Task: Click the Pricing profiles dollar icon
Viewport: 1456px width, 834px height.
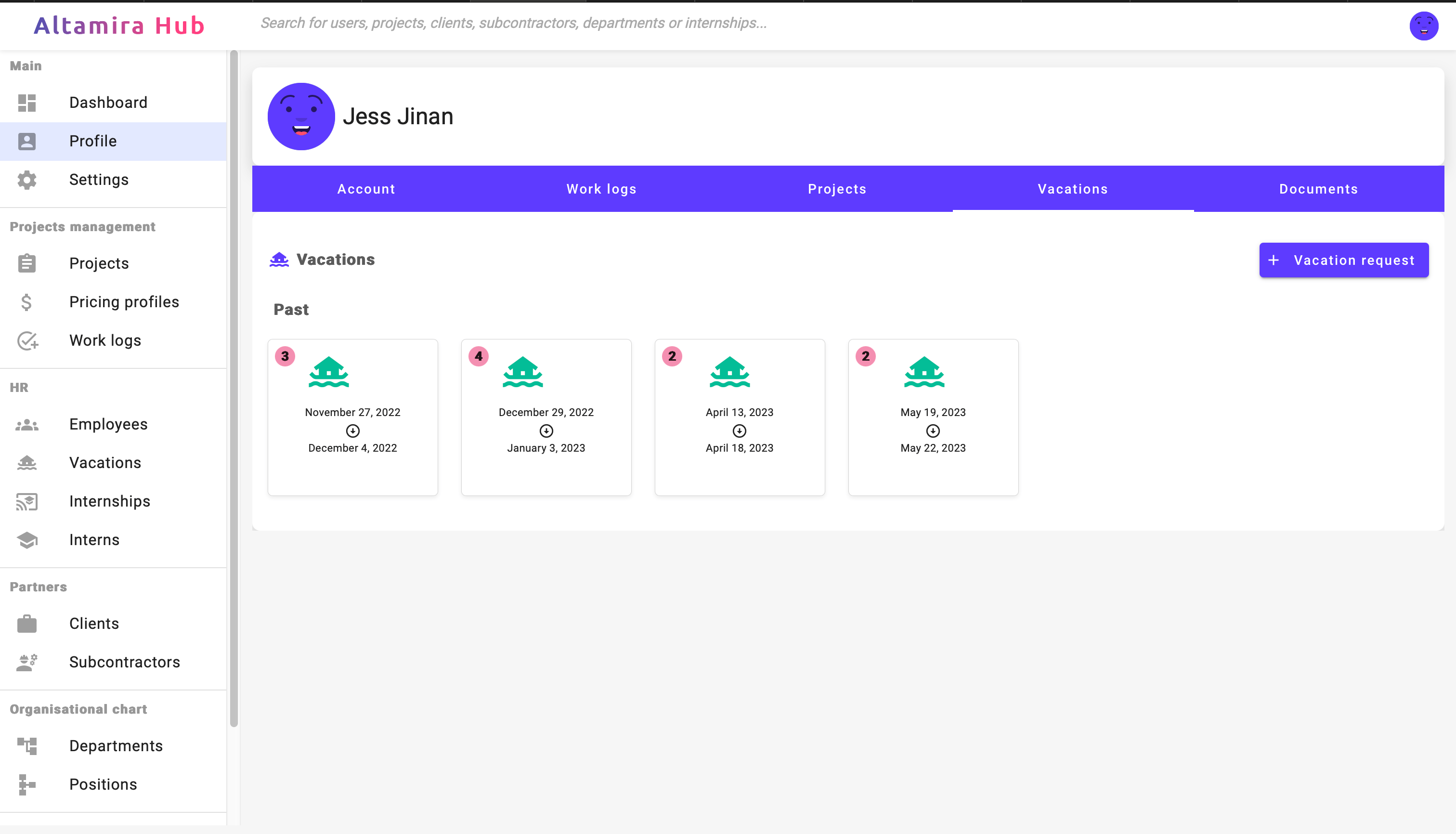Action: coord(26,302)
